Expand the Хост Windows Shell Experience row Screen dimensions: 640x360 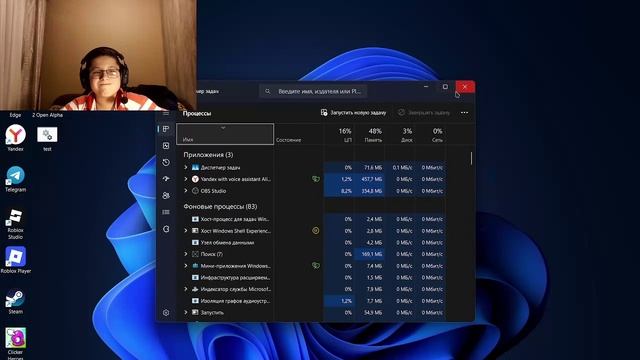[x=186, y=231]
